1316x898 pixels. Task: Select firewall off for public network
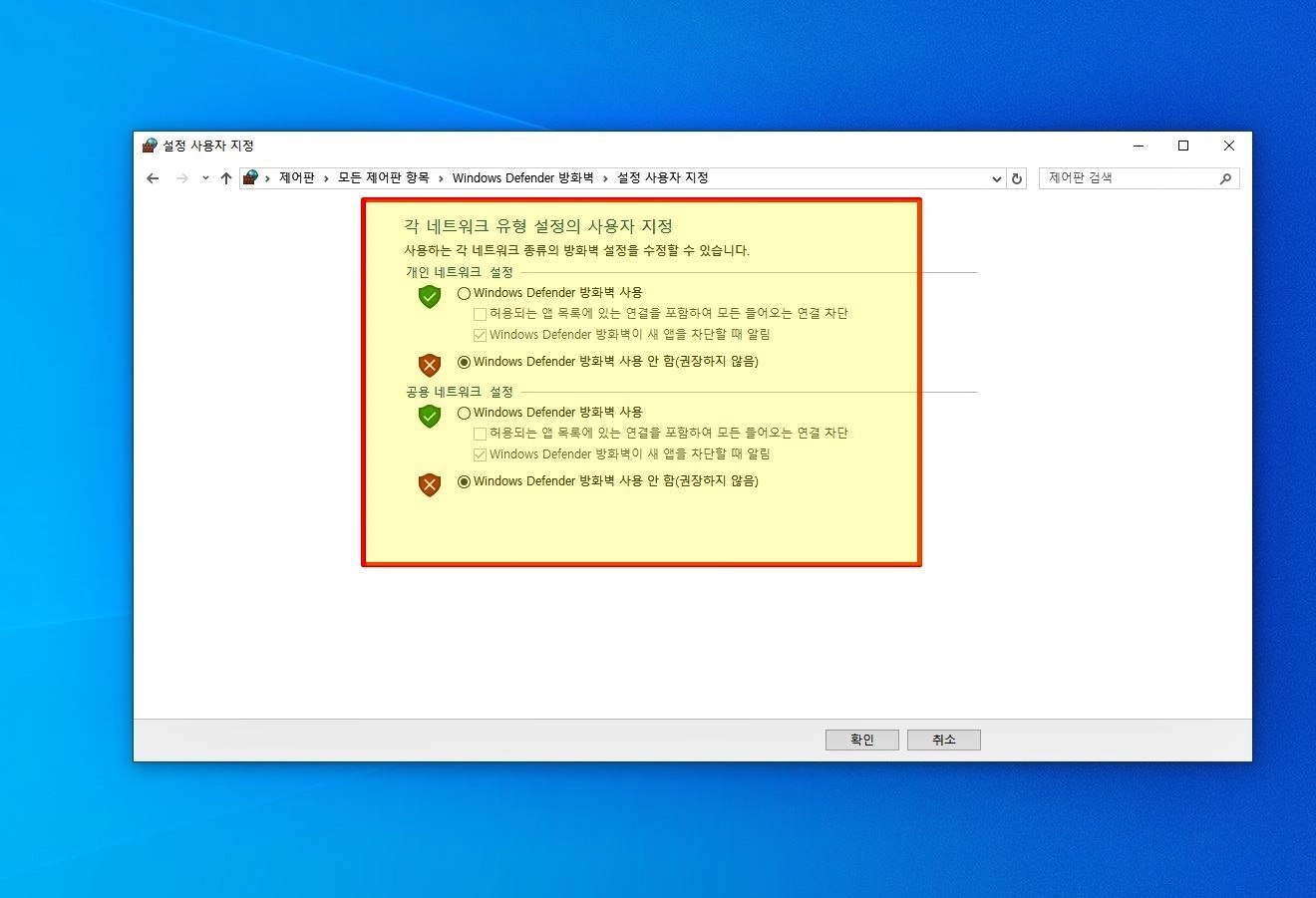[x=464, y=481]
